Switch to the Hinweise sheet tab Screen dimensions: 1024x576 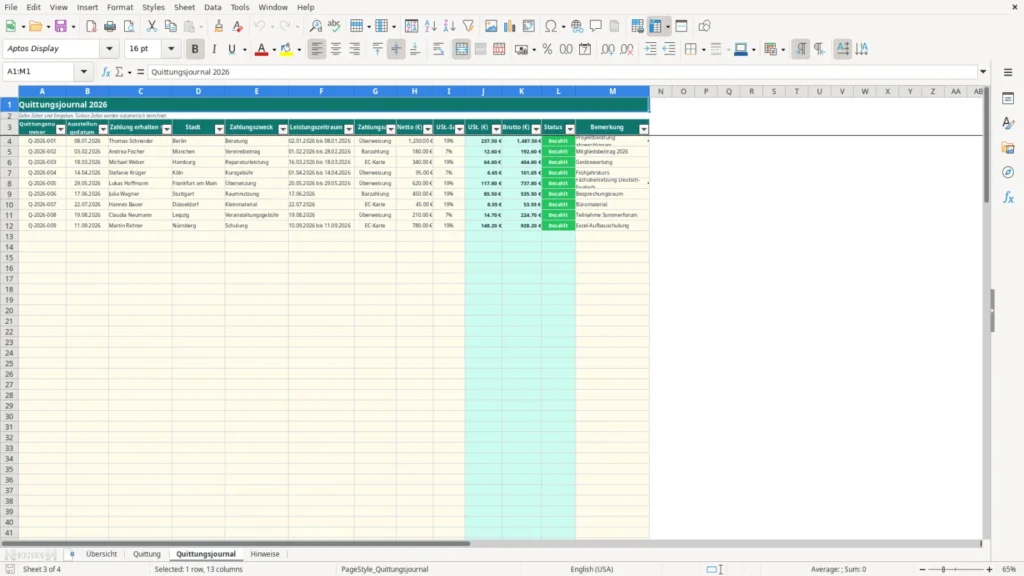264,554
